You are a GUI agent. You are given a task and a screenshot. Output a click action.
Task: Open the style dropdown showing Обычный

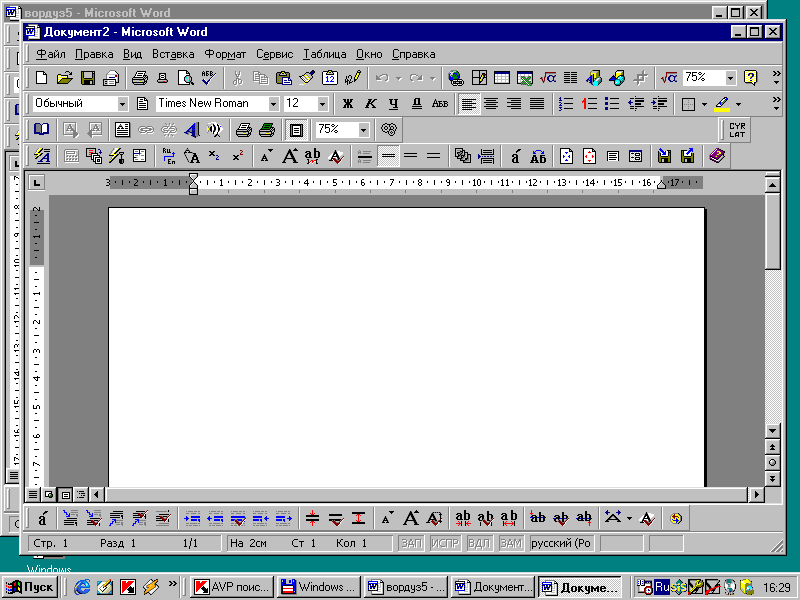pos(122,104)
